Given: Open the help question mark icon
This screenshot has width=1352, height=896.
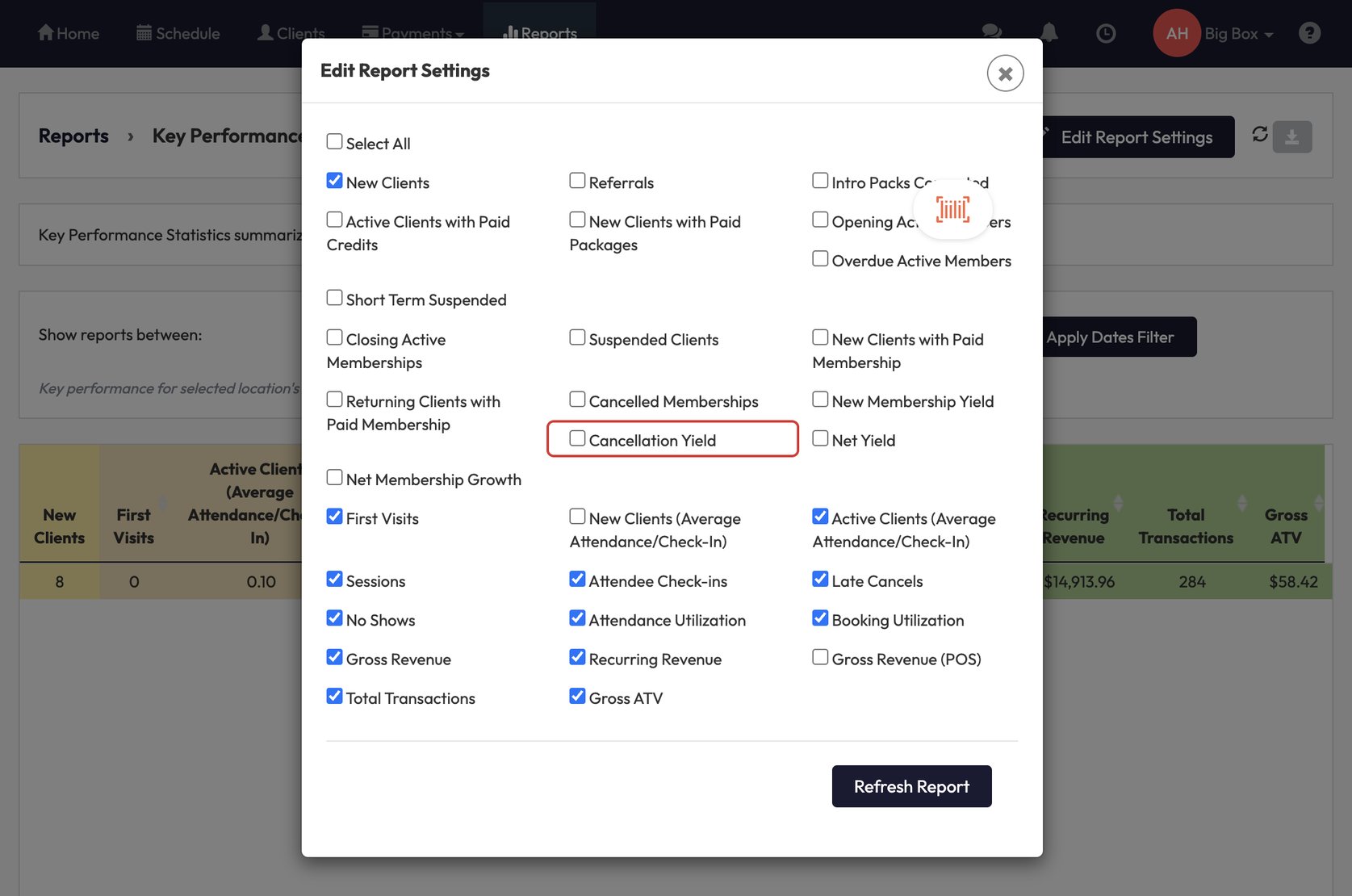Looking at the screenshot, I should pos(1309,33).
